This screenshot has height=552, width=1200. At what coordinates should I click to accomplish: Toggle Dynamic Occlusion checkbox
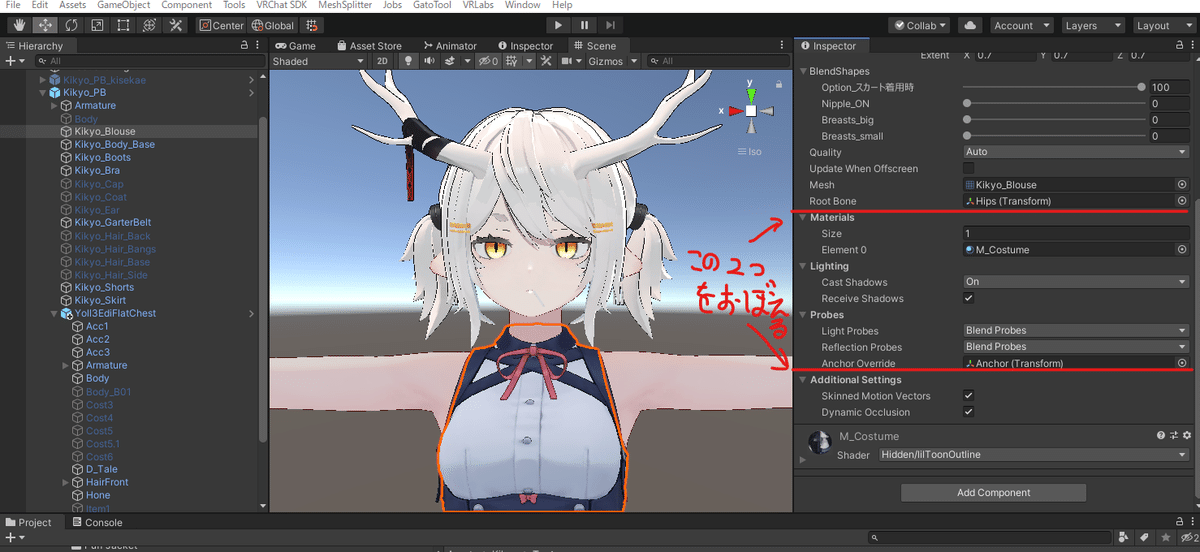click(x=968, y=412)
